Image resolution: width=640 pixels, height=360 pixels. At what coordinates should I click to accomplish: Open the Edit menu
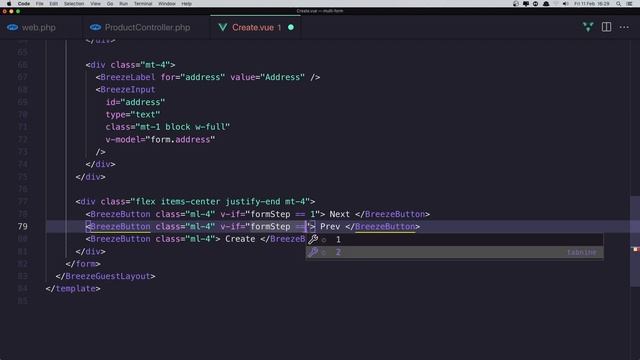[53, 4]
